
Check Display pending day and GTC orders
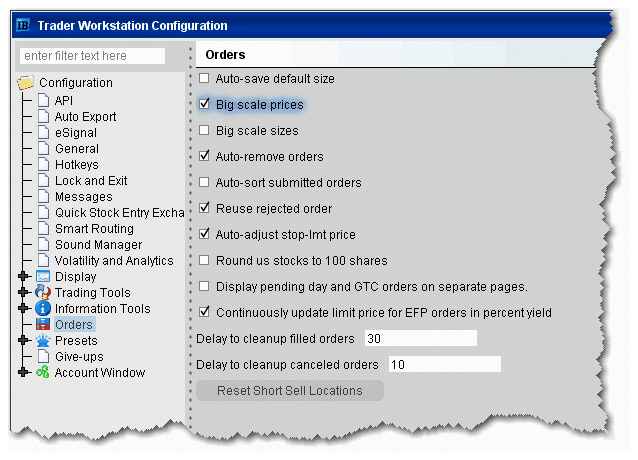point(204,286)
